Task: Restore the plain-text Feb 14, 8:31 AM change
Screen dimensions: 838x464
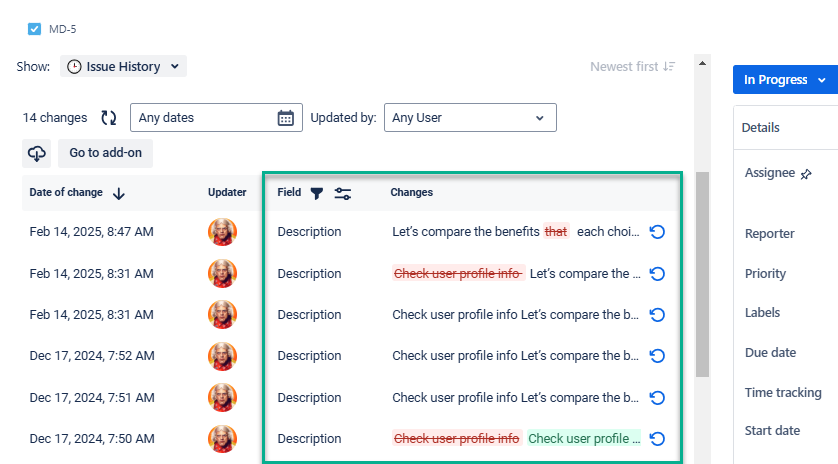Action: pos(657,315)
